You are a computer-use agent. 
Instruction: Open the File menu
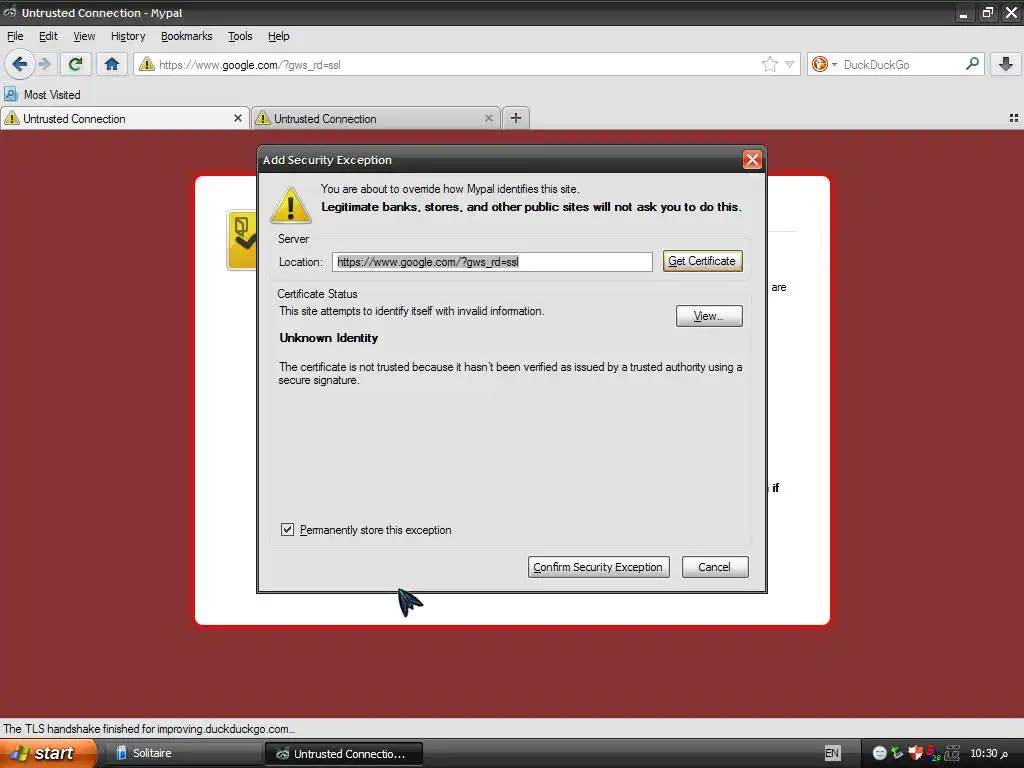coord(15,36)
